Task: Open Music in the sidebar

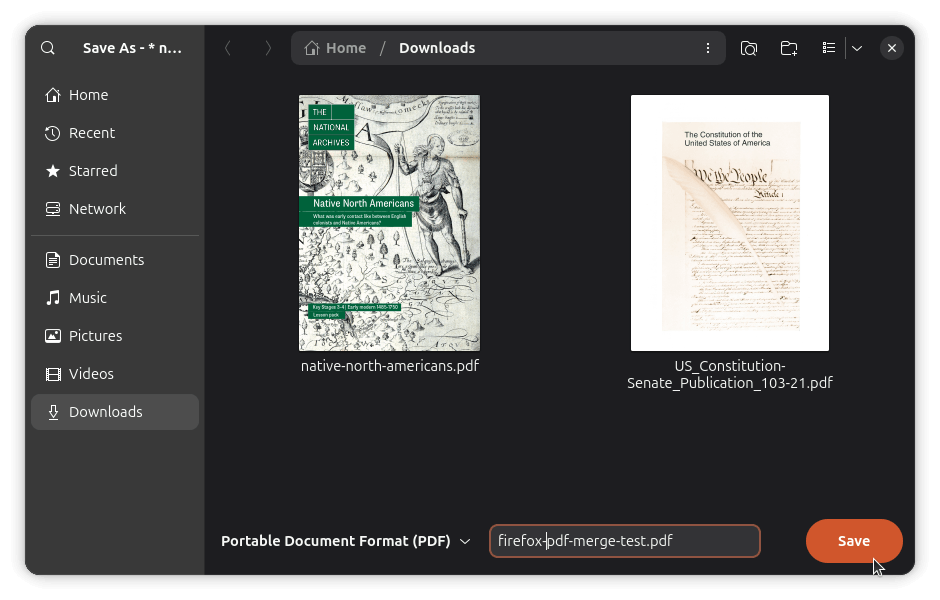Action: tap(115, 298)
